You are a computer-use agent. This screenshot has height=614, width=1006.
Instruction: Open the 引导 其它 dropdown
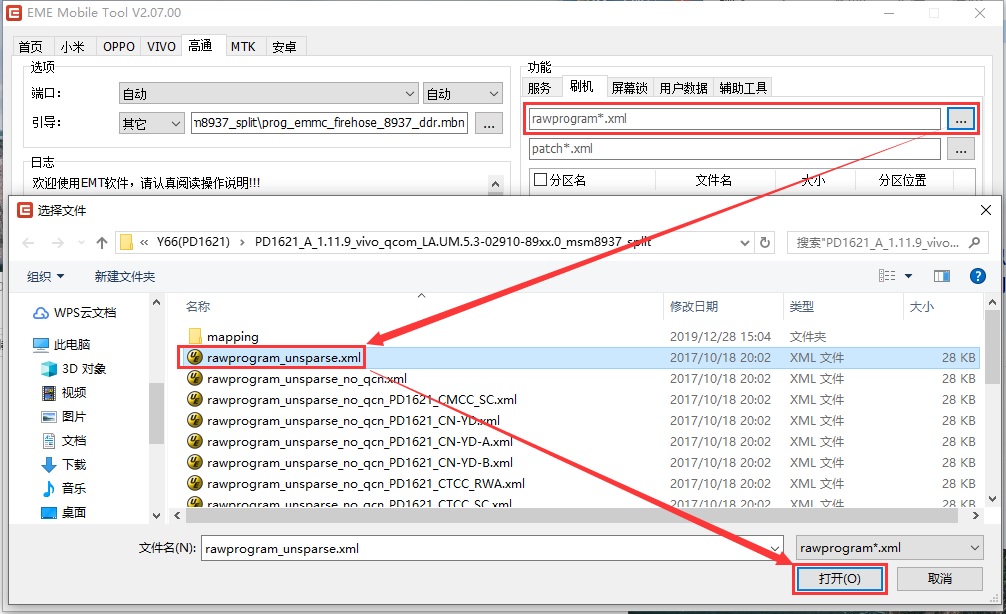pyautogui.click(x=151, y=123)
